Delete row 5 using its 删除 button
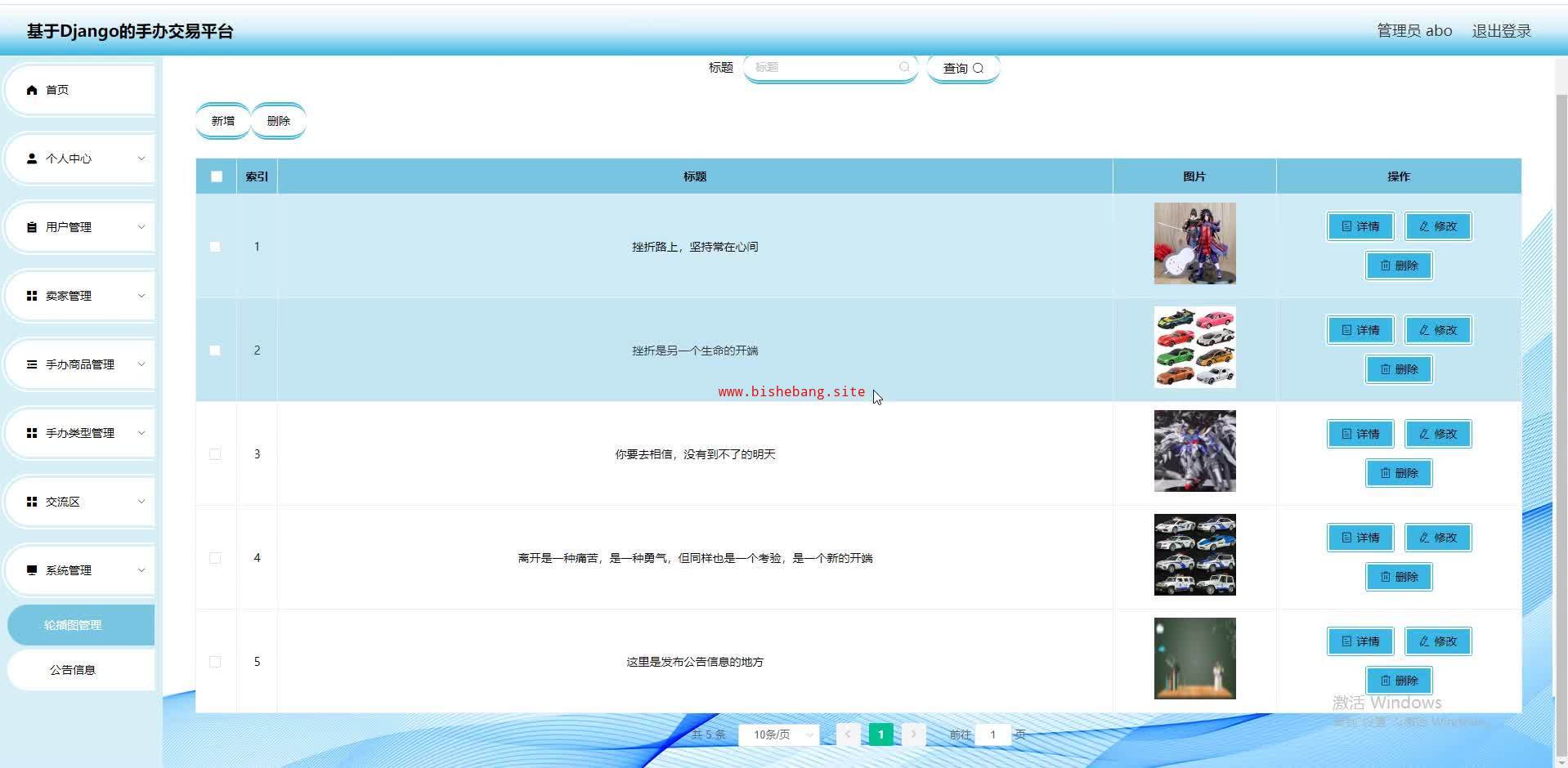 point(1399,681)
